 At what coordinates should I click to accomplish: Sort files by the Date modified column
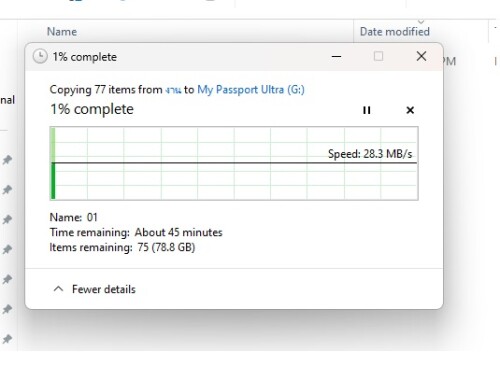395,32
